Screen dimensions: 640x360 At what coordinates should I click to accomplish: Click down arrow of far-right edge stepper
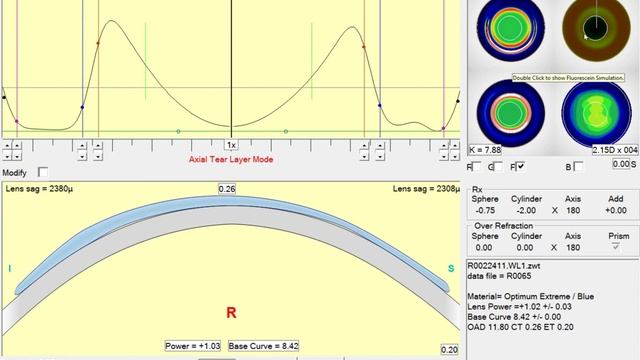(x=454, y=156)
